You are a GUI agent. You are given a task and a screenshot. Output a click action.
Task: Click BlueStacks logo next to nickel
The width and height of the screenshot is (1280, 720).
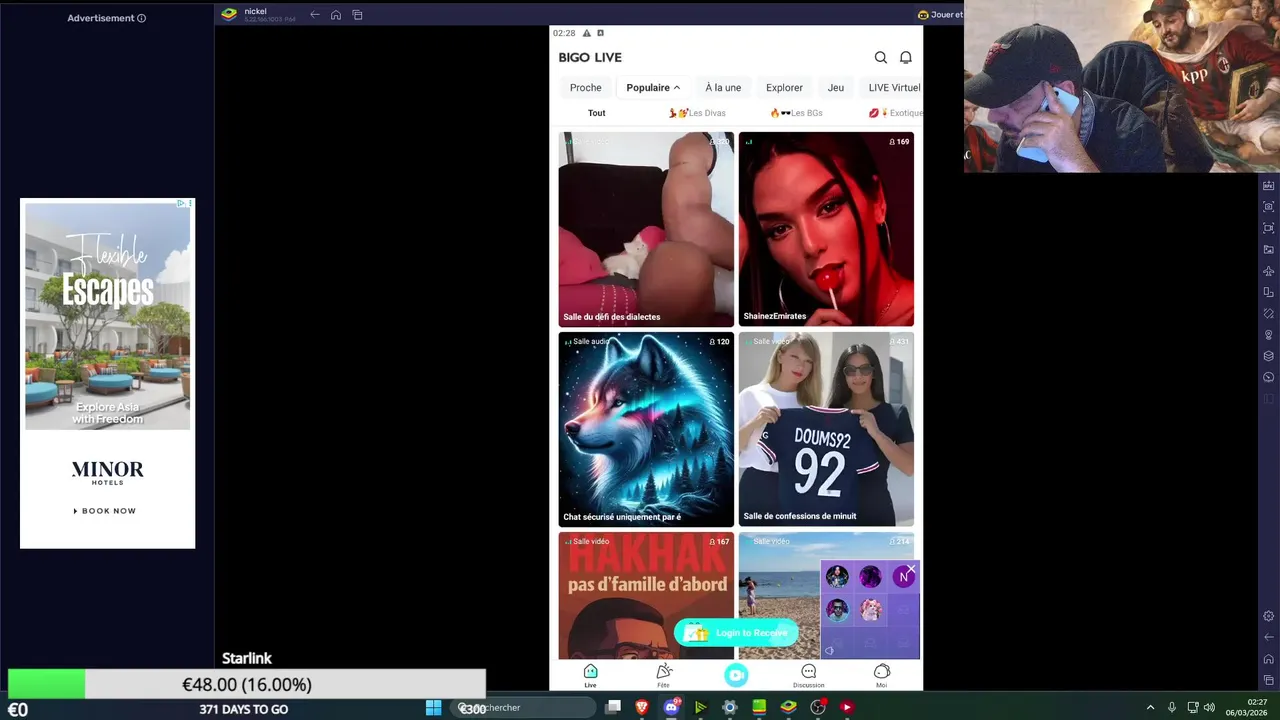coord(229,14)
